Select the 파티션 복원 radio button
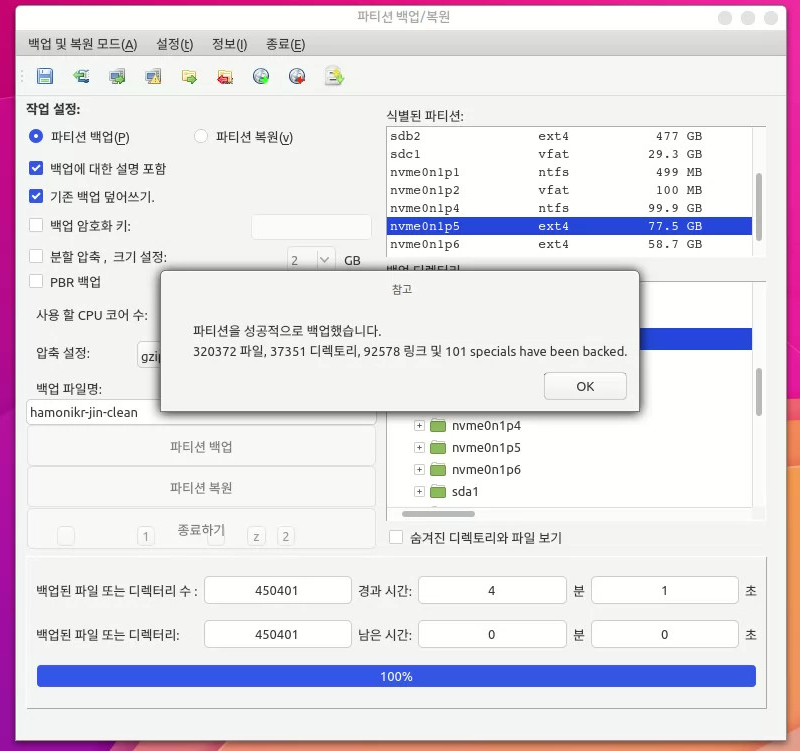This screenshot has height=751, width=800. [x=201, y=137]
